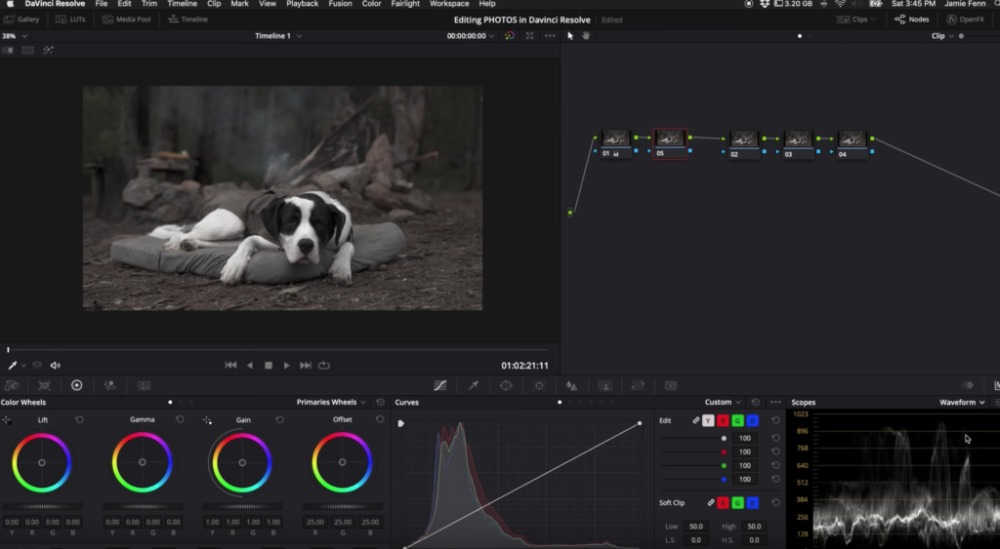This screenshot has height=549, width=1000.
Task: Open the Color Match palette
Action: point(44,386)
